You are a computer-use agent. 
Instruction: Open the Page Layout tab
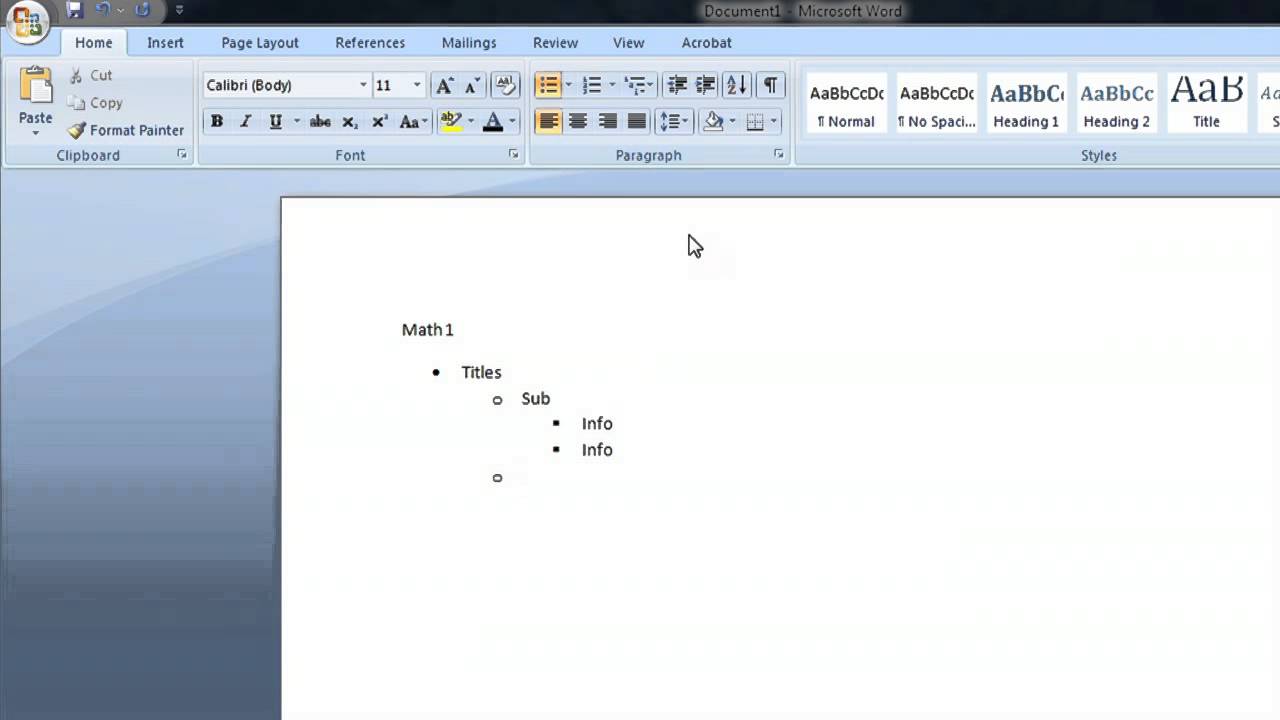pyautogui.click(x=260, y=43)
